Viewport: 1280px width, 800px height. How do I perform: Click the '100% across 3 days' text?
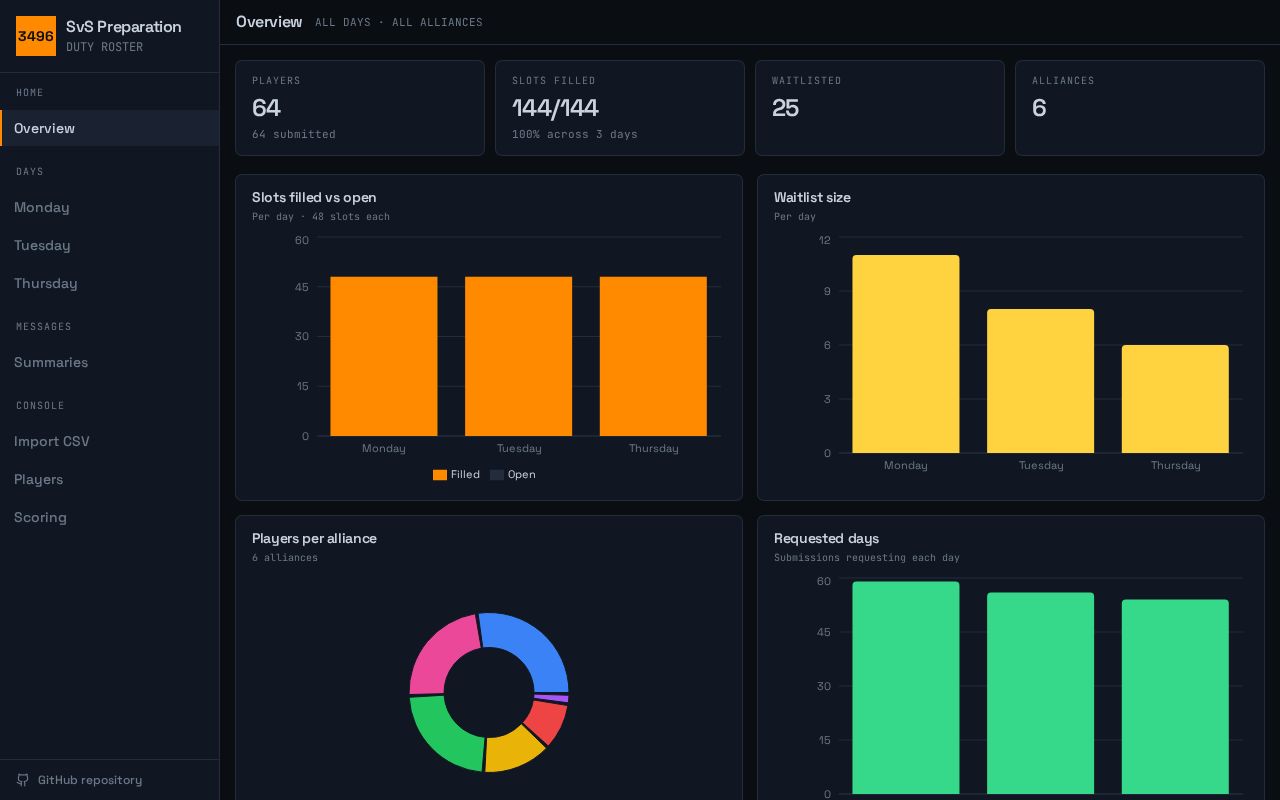click(x=575, y=134)
